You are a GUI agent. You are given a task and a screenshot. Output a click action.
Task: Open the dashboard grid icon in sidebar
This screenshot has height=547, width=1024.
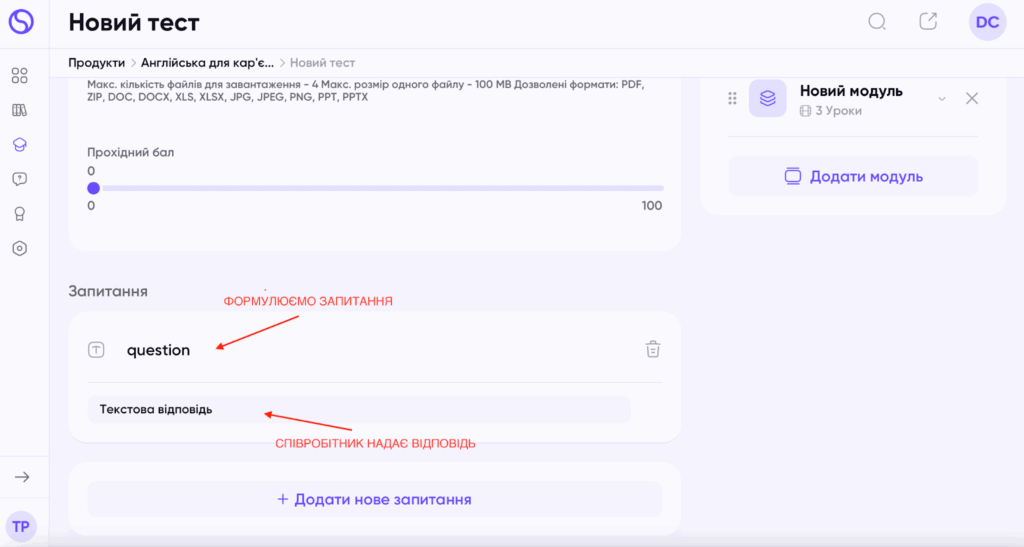tap(20, 76)
